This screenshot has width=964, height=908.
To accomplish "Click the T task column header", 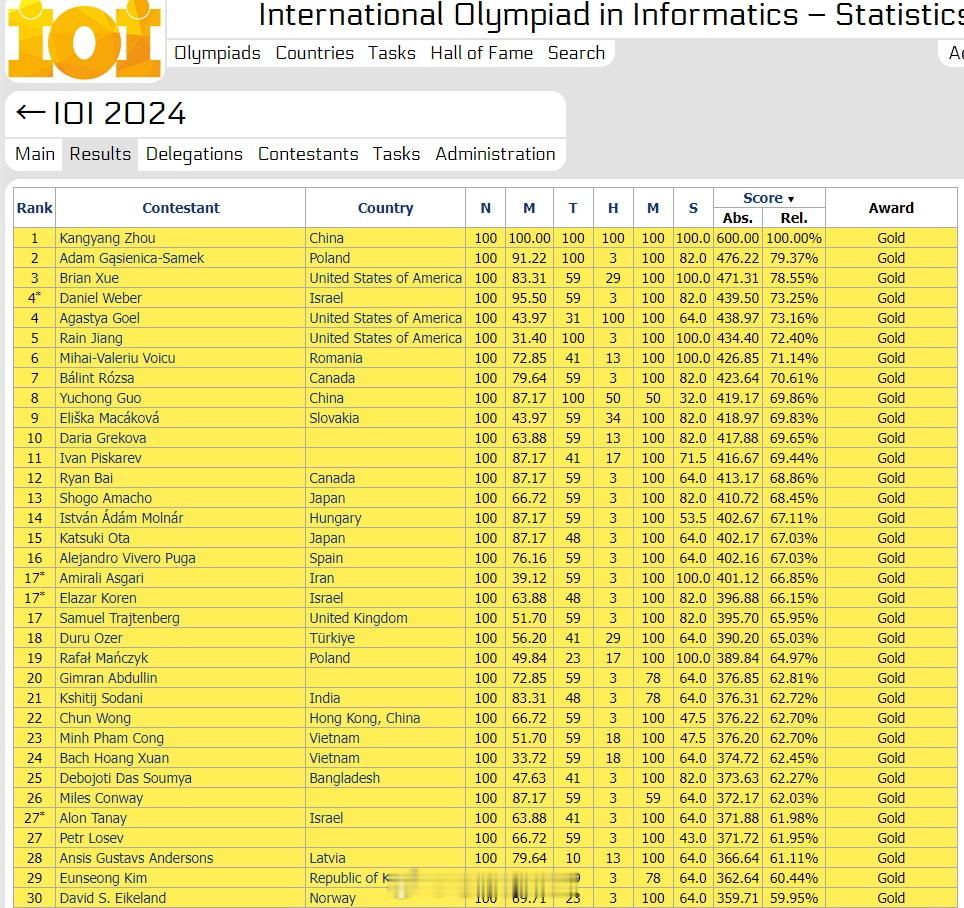I will tap(572, 208).
